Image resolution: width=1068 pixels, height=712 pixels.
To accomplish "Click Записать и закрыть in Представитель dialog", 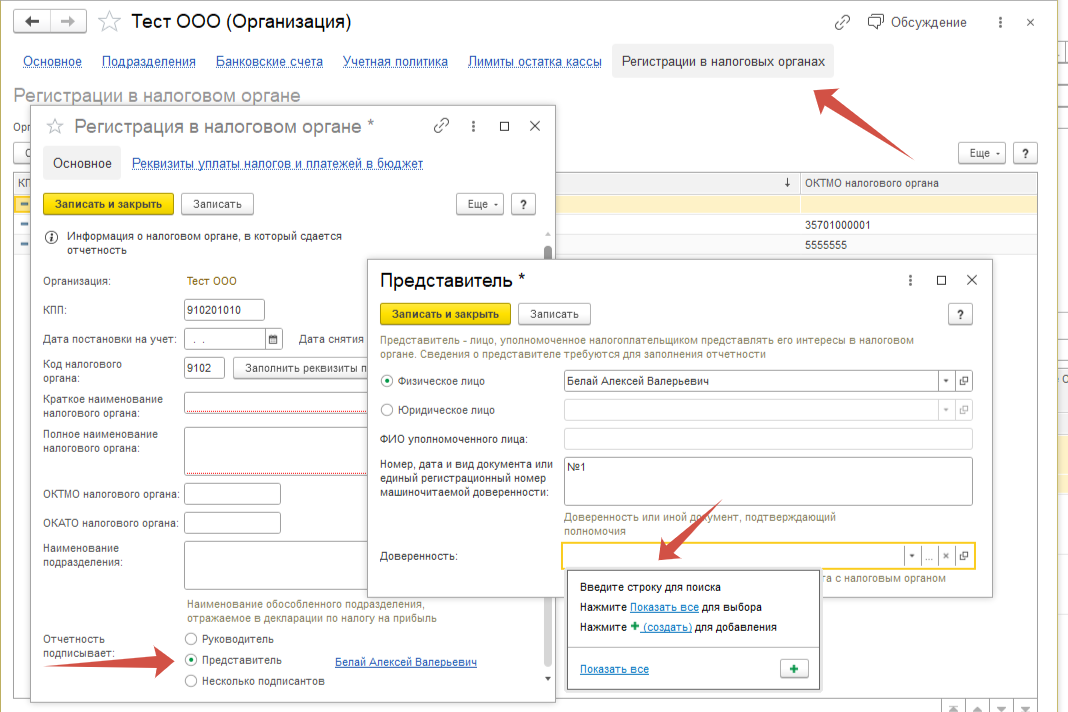I will click(x=445, y=314).
